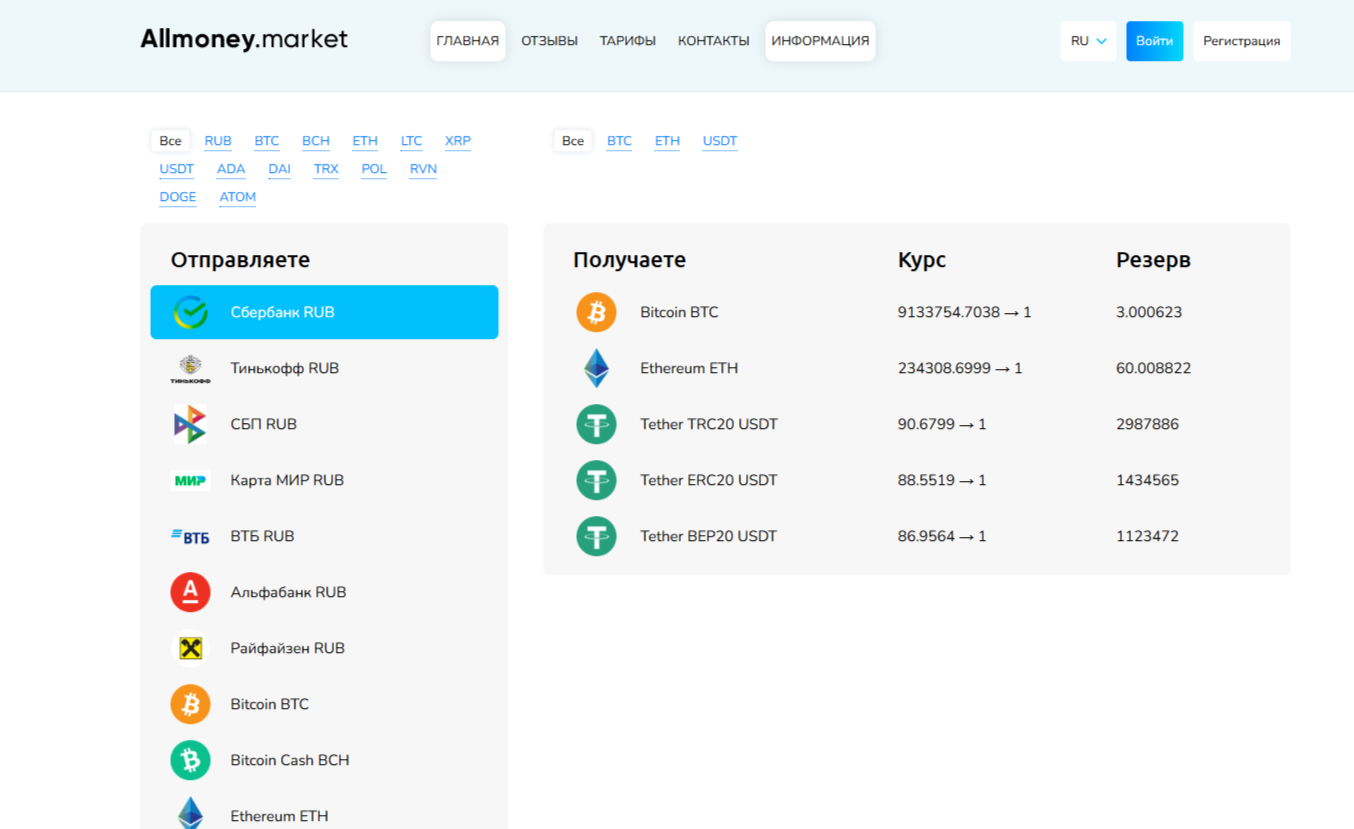
Task: Click the reserve value 60.008822
Action: coord(1153,368)
